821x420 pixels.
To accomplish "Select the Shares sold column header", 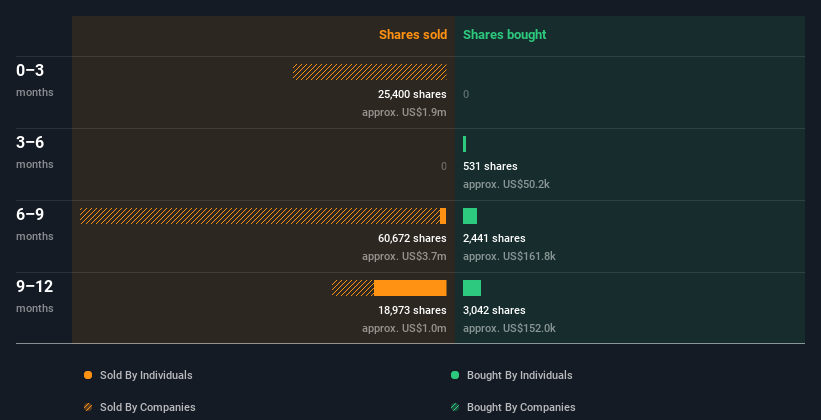I will (x=413, y=35).
